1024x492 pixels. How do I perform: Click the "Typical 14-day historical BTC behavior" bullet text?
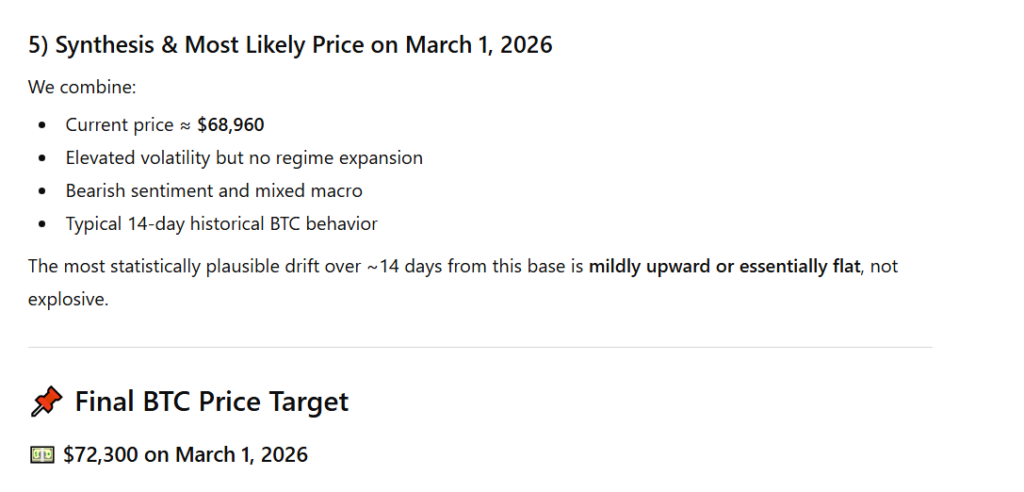pyautogui.click(x=221, y=224)
